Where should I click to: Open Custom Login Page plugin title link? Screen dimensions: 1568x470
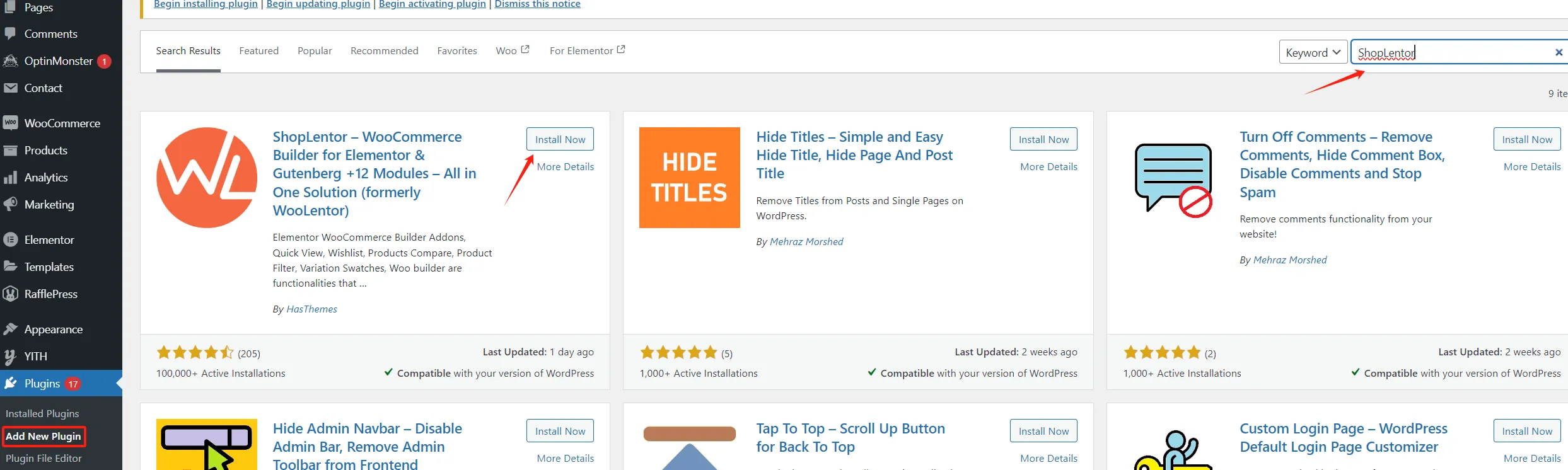1344,438
